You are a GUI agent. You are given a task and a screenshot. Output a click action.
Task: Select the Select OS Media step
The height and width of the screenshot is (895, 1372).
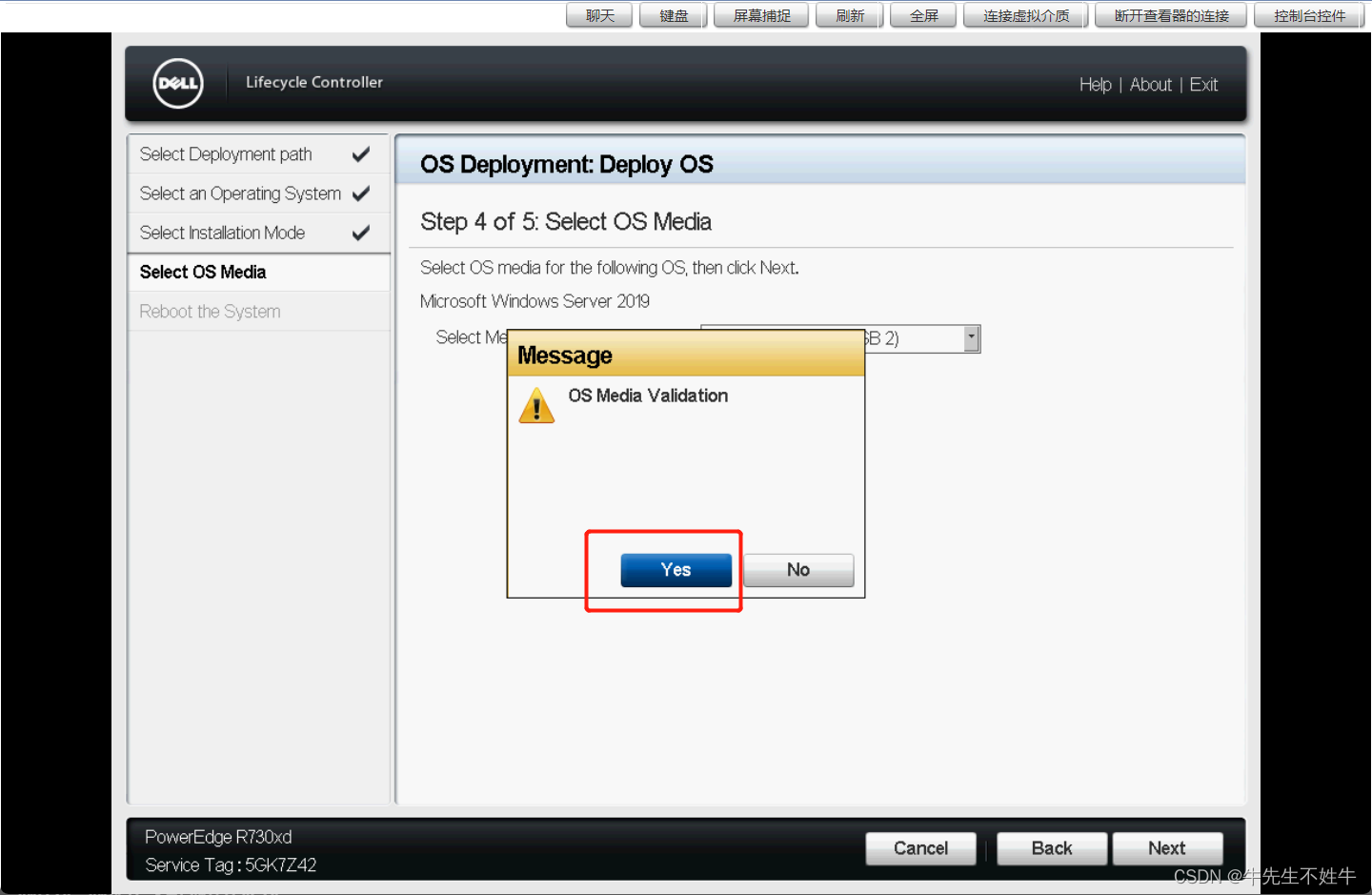pyautogui.click(x=258, y=273)
